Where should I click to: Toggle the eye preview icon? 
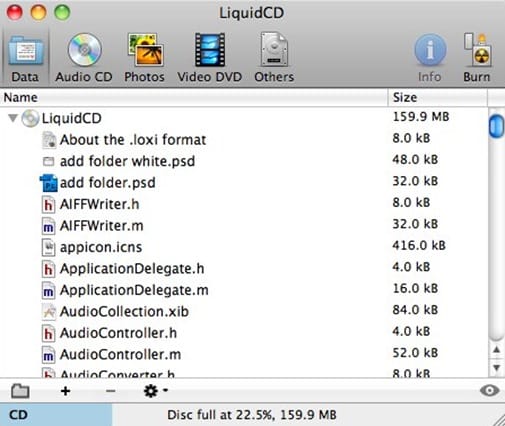(x=489, y=391)
